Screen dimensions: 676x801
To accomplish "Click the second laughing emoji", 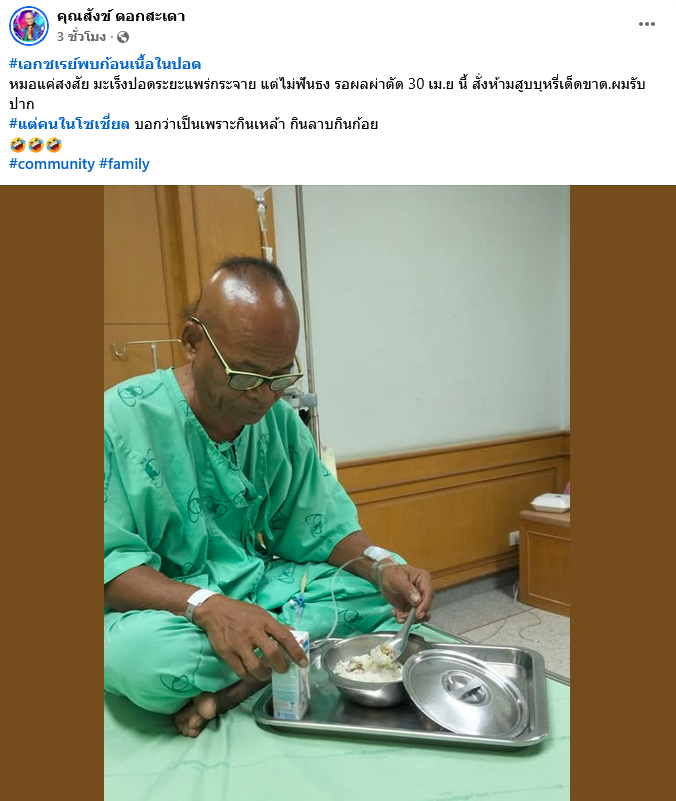I will [36, 145].
